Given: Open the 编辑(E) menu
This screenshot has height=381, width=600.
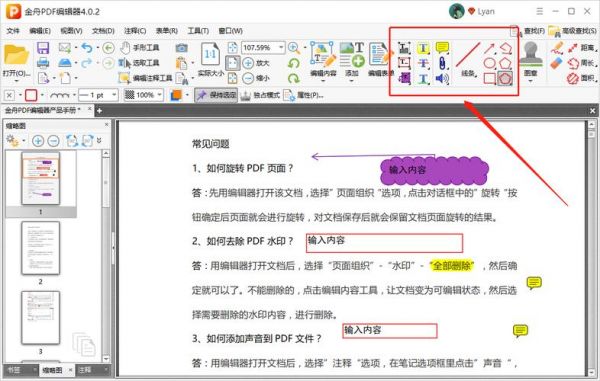Looking at the screenshot, I should click(40, 31).
